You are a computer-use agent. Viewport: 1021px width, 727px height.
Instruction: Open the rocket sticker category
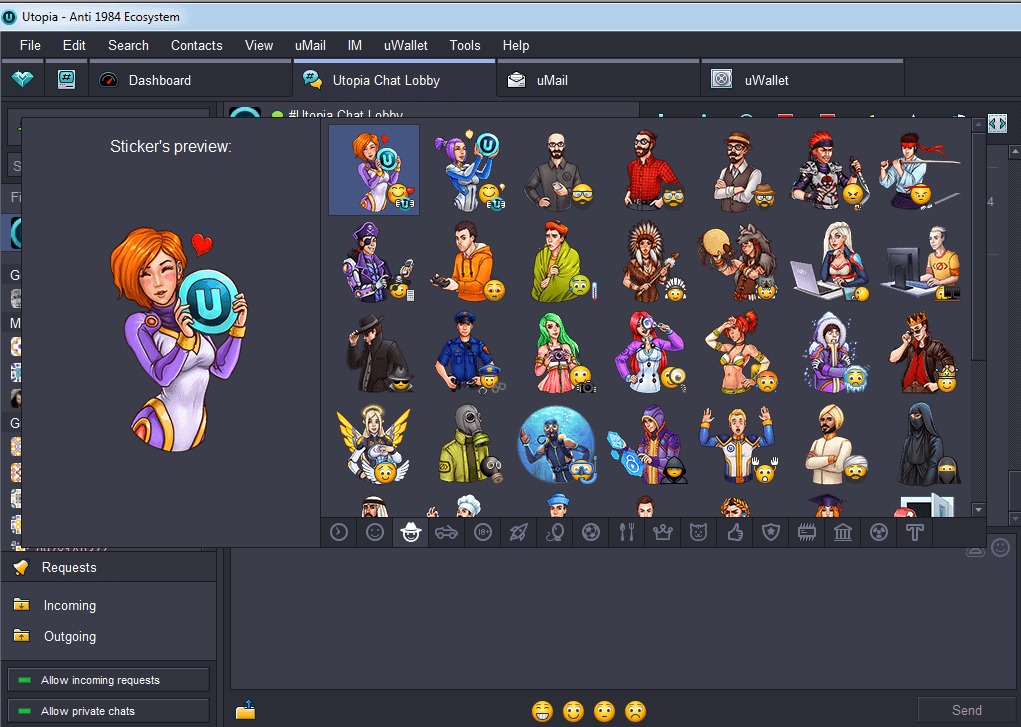(x=519, y=533)
